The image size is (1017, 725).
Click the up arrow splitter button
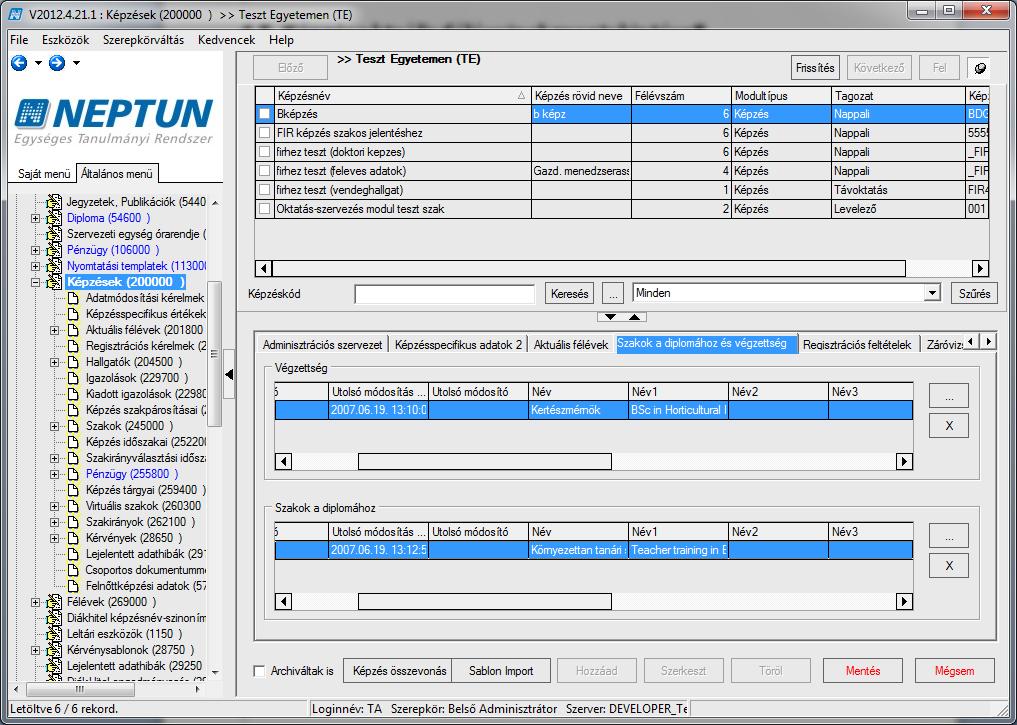tap(634, 317)
